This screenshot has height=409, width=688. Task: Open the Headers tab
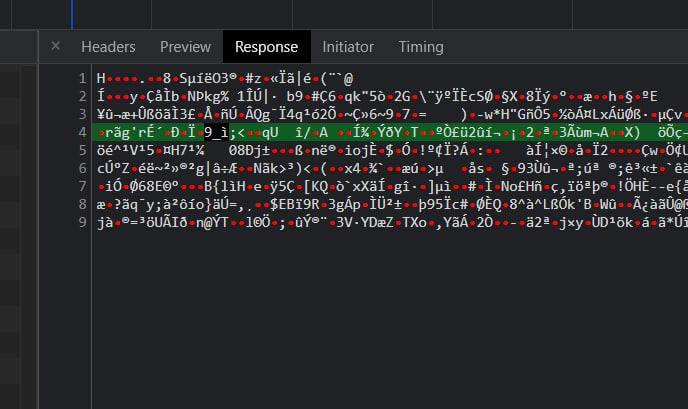(108, 47)
